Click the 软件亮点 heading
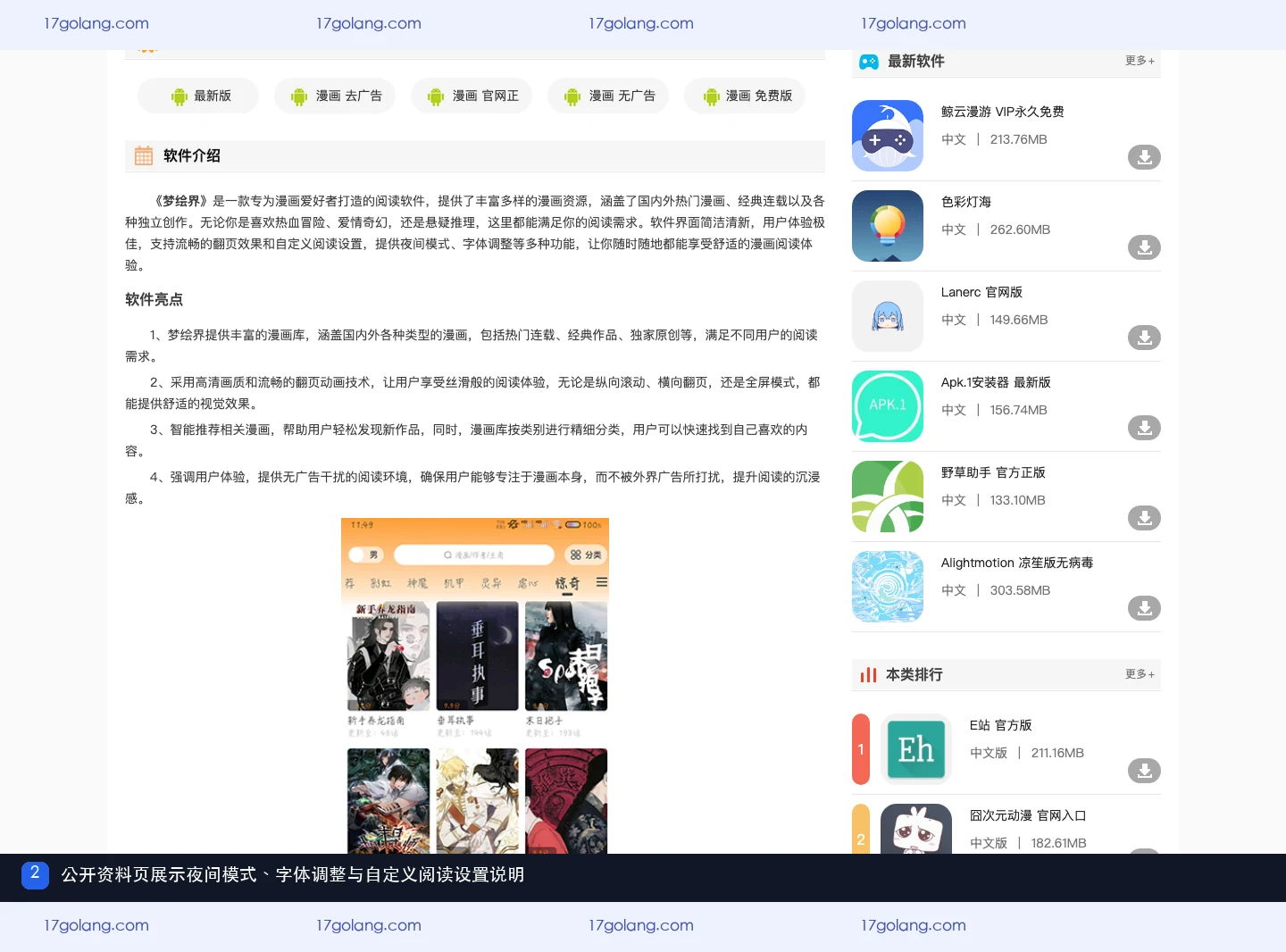 [x=154, y=299]
